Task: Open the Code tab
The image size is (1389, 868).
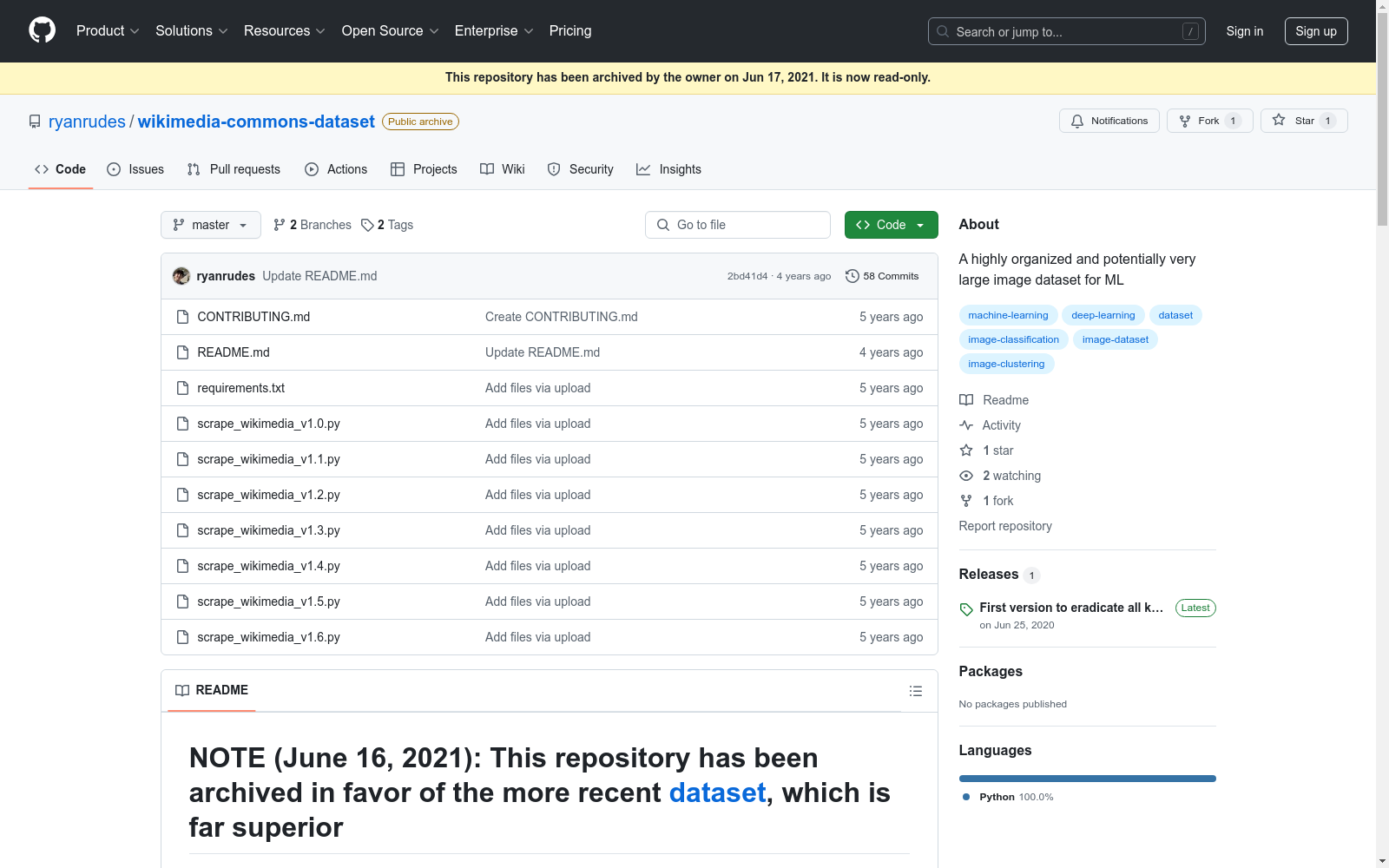Action: pos(61,169)
